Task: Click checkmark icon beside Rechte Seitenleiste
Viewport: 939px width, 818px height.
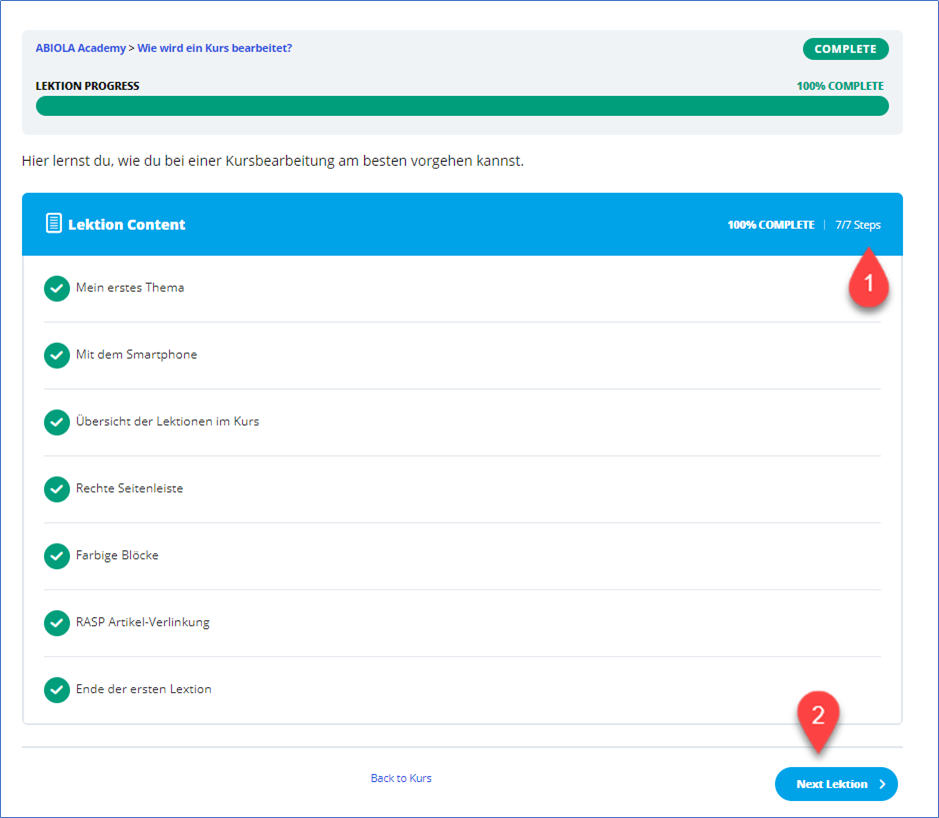Action: [57, 489]
